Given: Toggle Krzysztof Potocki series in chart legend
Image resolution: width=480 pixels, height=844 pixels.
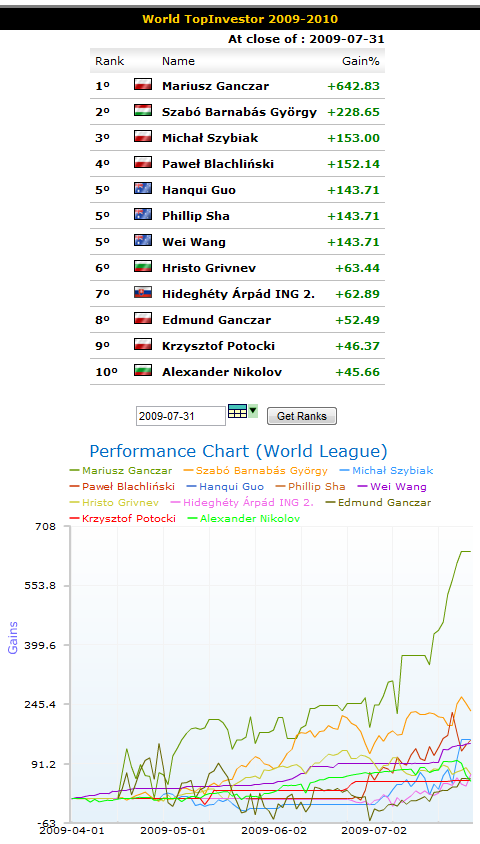Looking at the screenshot, I should coord(123,519).
